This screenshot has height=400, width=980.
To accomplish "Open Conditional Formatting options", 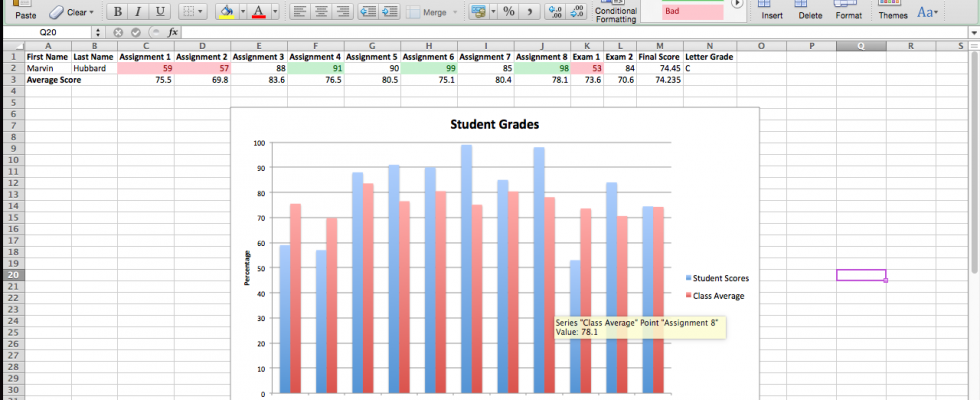I will pos(616,13).
